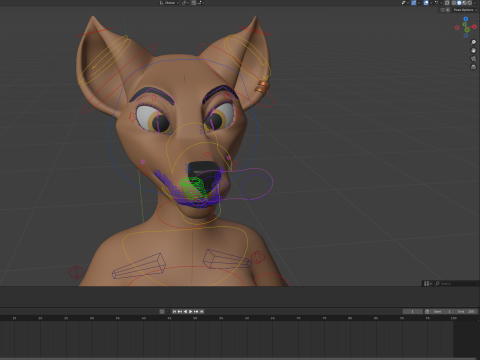The image size is (480, 360).
Task: Jump to the timeline end frame
Action: pyautogui.click(x=202, y=311)
